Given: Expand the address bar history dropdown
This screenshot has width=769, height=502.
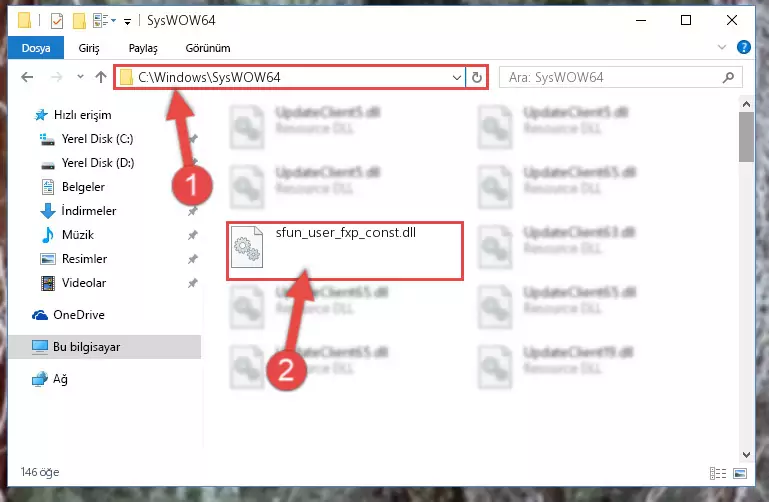Looking at the screenshot, I should (456, 77).
